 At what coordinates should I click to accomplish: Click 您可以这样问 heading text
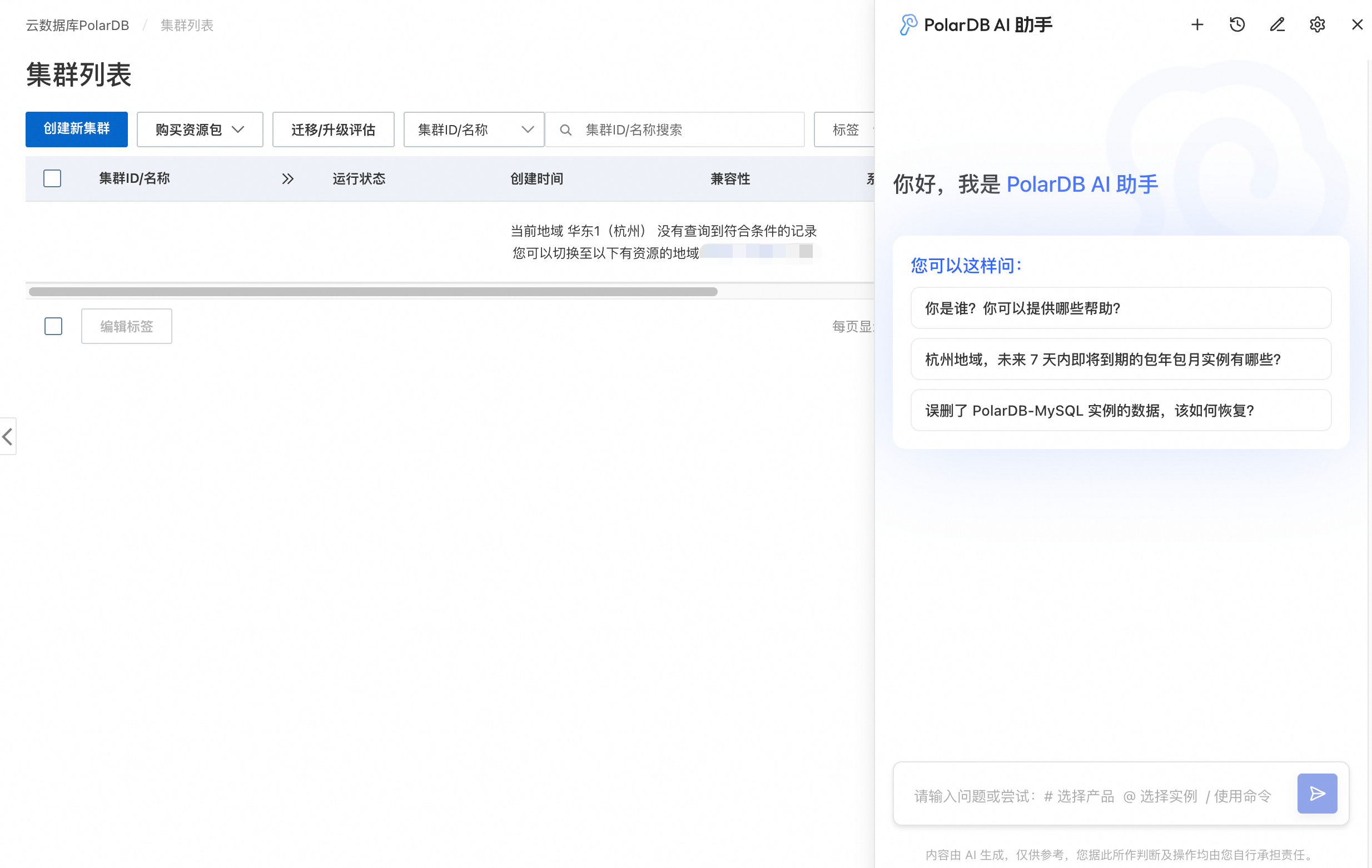pyautogui.click(x=966, y=266)
